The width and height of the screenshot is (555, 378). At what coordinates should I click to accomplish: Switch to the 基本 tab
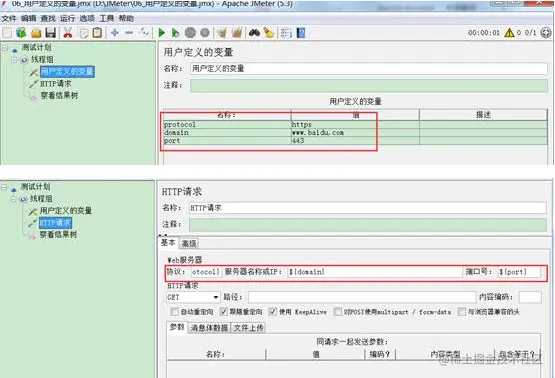168,242
